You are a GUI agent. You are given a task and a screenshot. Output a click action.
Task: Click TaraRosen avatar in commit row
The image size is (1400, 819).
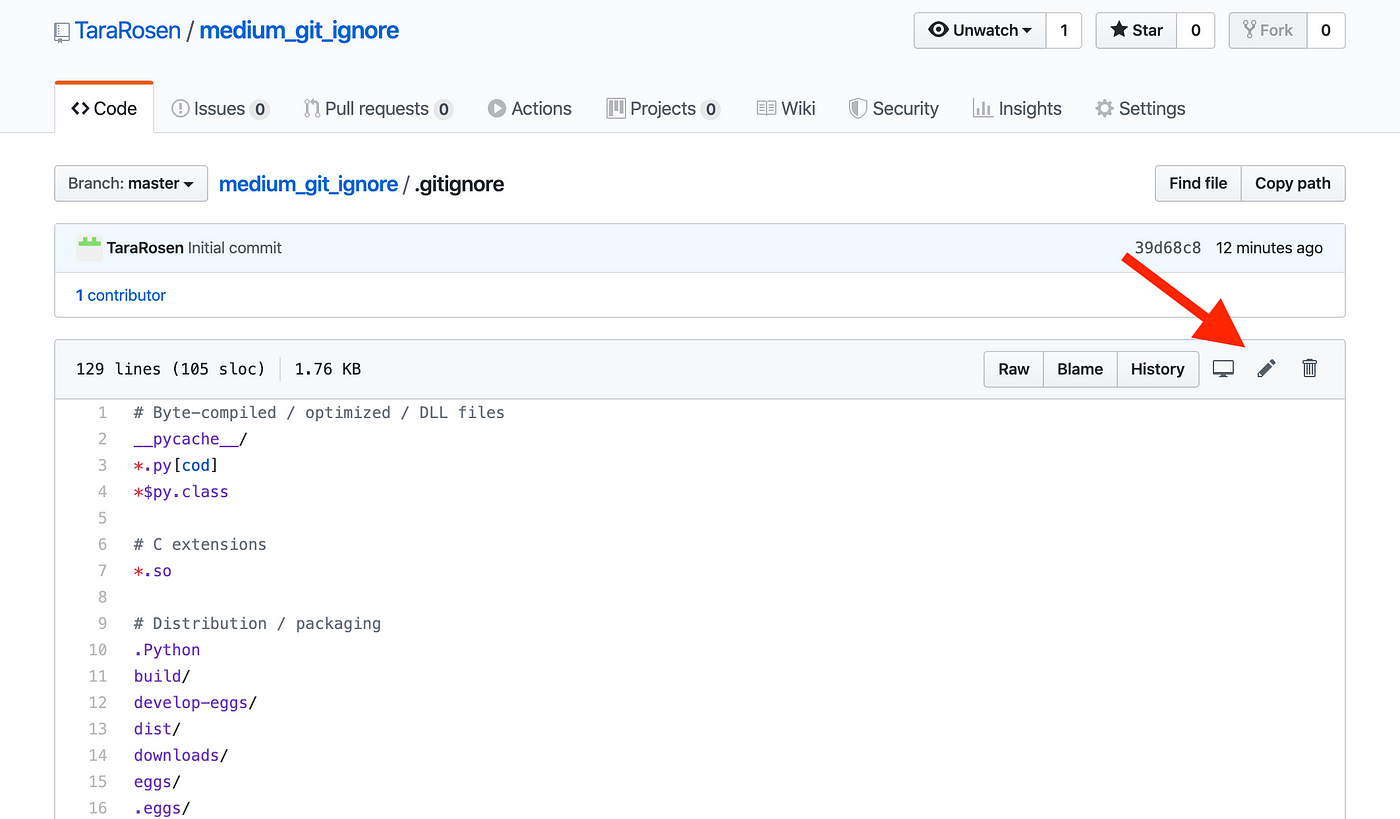point(89,248)
